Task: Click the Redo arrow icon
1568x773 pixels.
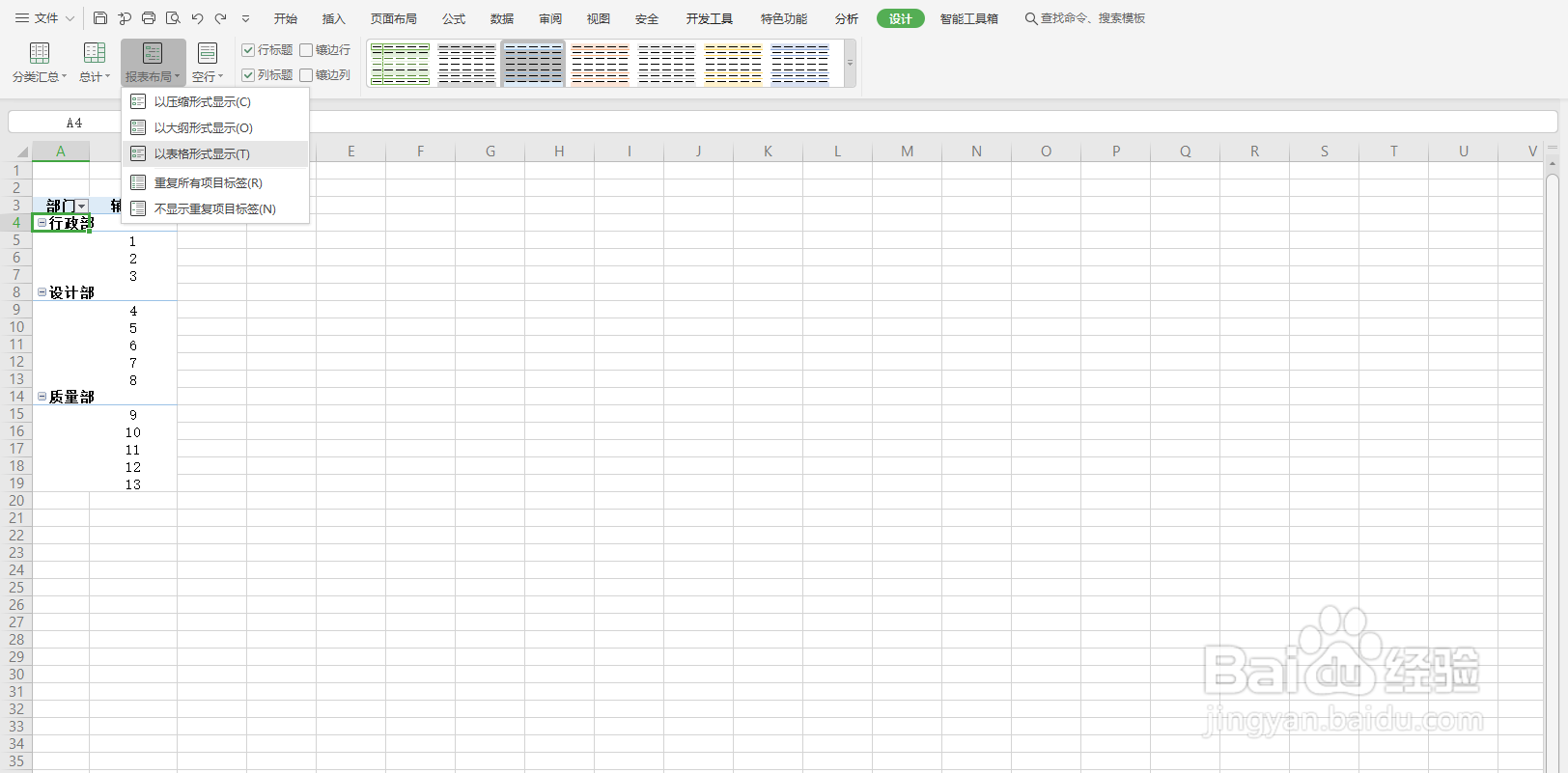Action: point(221,18)
